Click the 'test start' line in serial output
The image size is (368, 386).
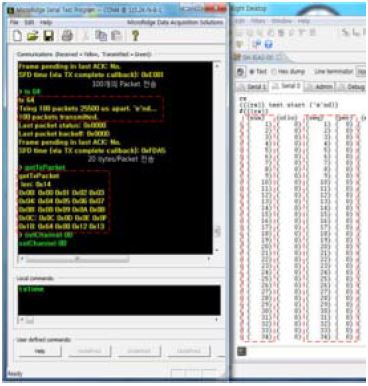tap(289, 105)
